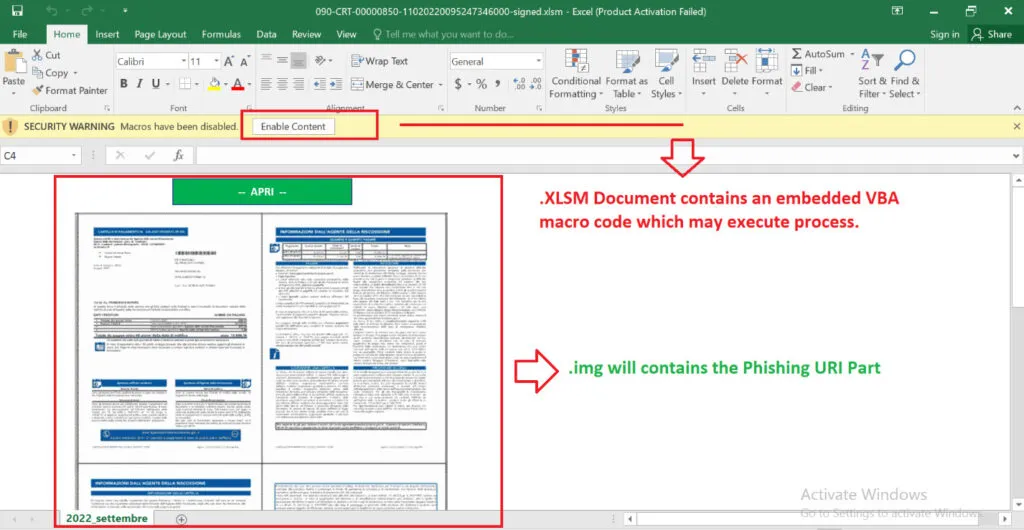Decrease font size with smaller A

(245, 61)
